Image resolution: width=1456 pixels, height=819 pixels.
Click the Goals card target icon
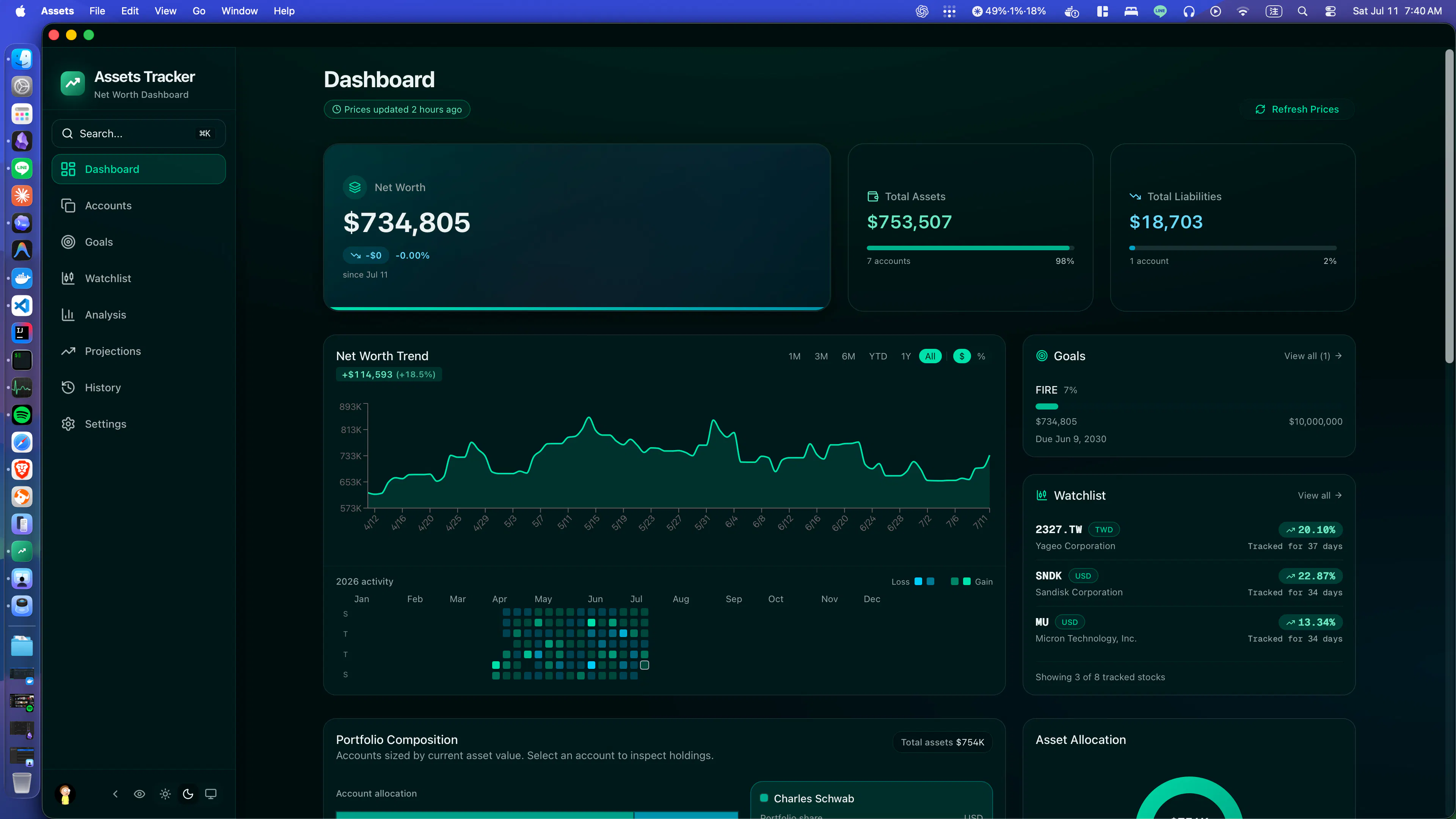pyautogui.click(x=1042, y=356)
